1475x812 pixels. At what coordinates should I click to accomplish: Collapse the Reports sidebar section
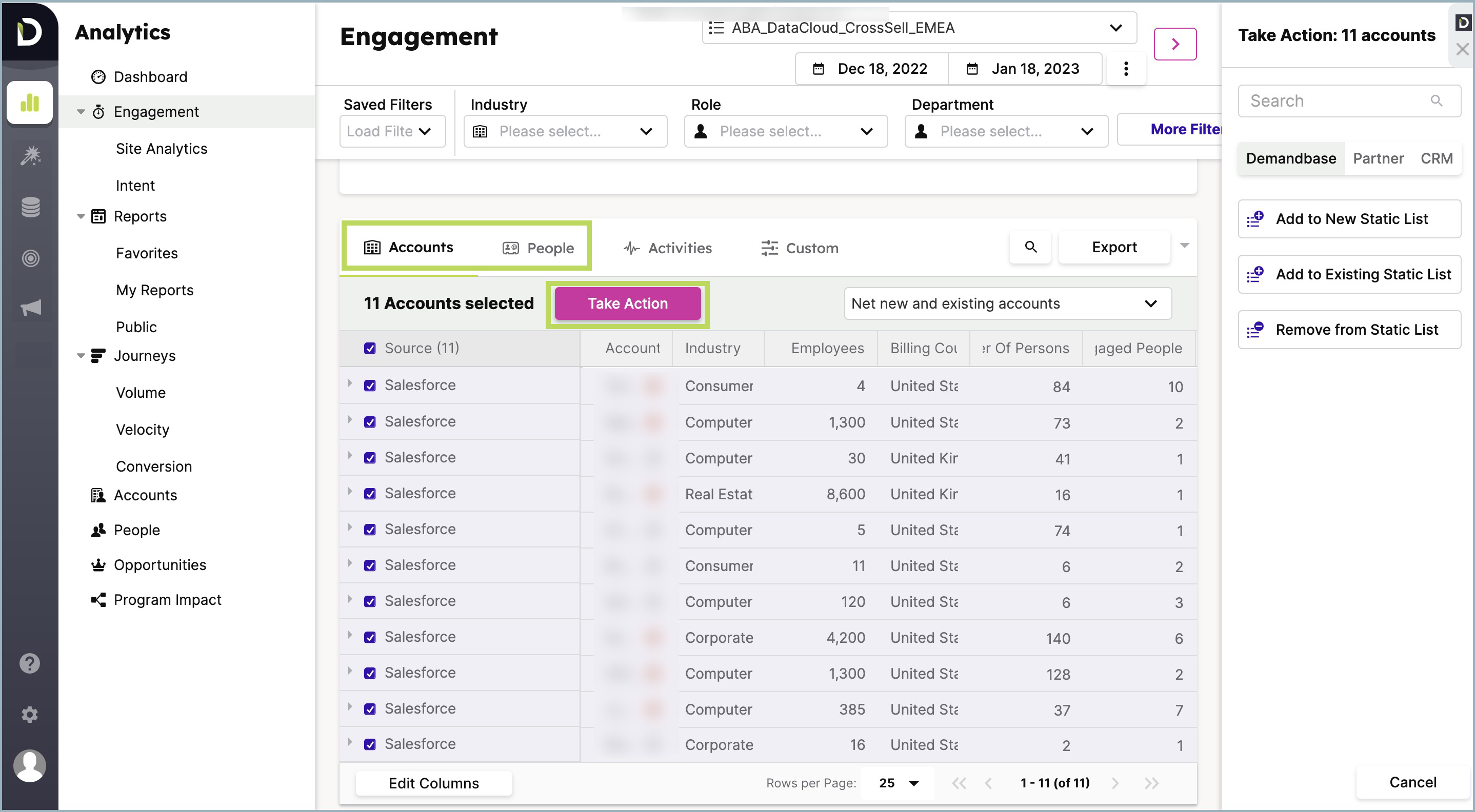click(81, 216)
